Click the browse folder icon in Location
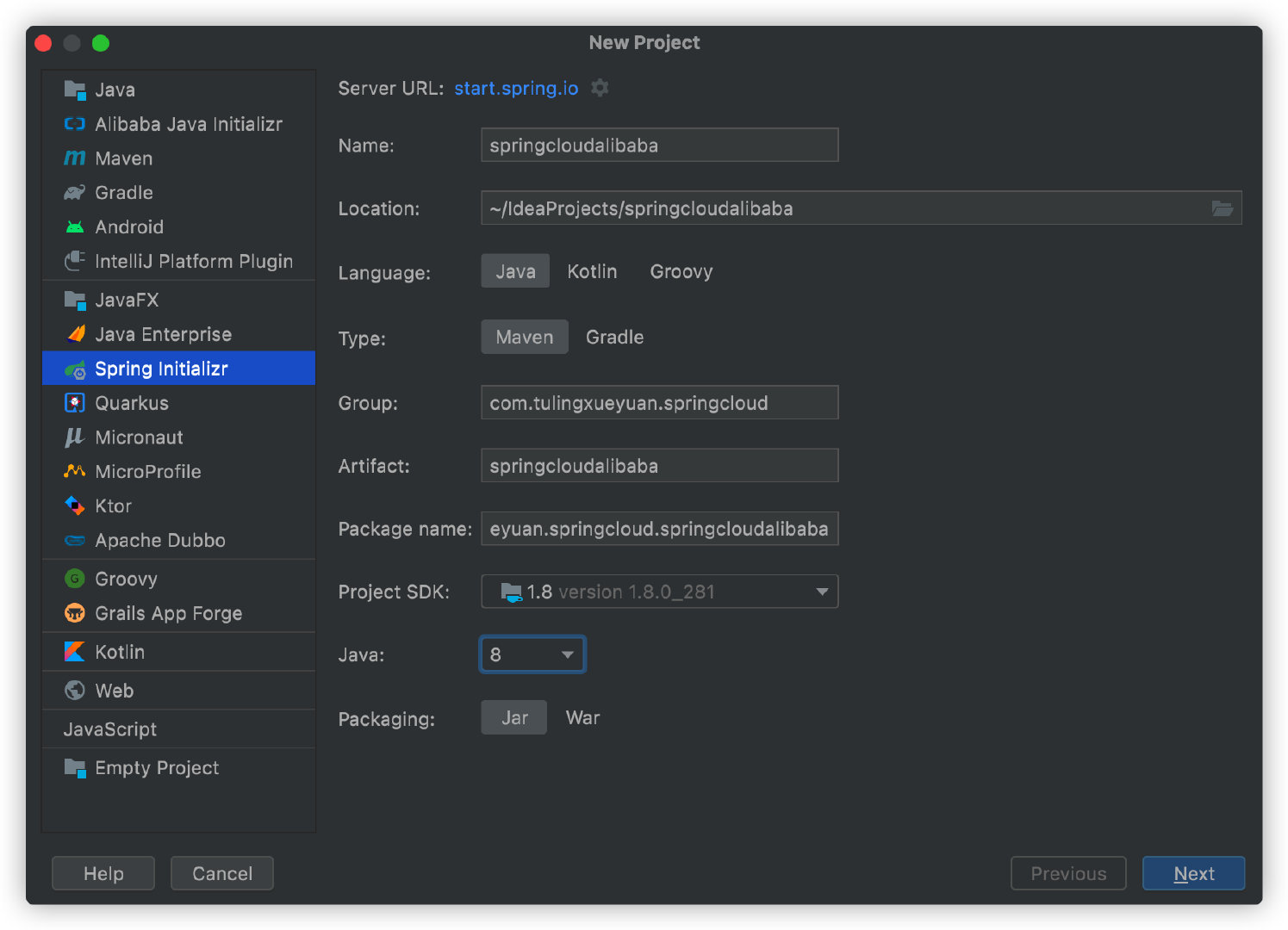Screen dimensions: 1288x930 pyautogui.click(x=1222, y=208)
